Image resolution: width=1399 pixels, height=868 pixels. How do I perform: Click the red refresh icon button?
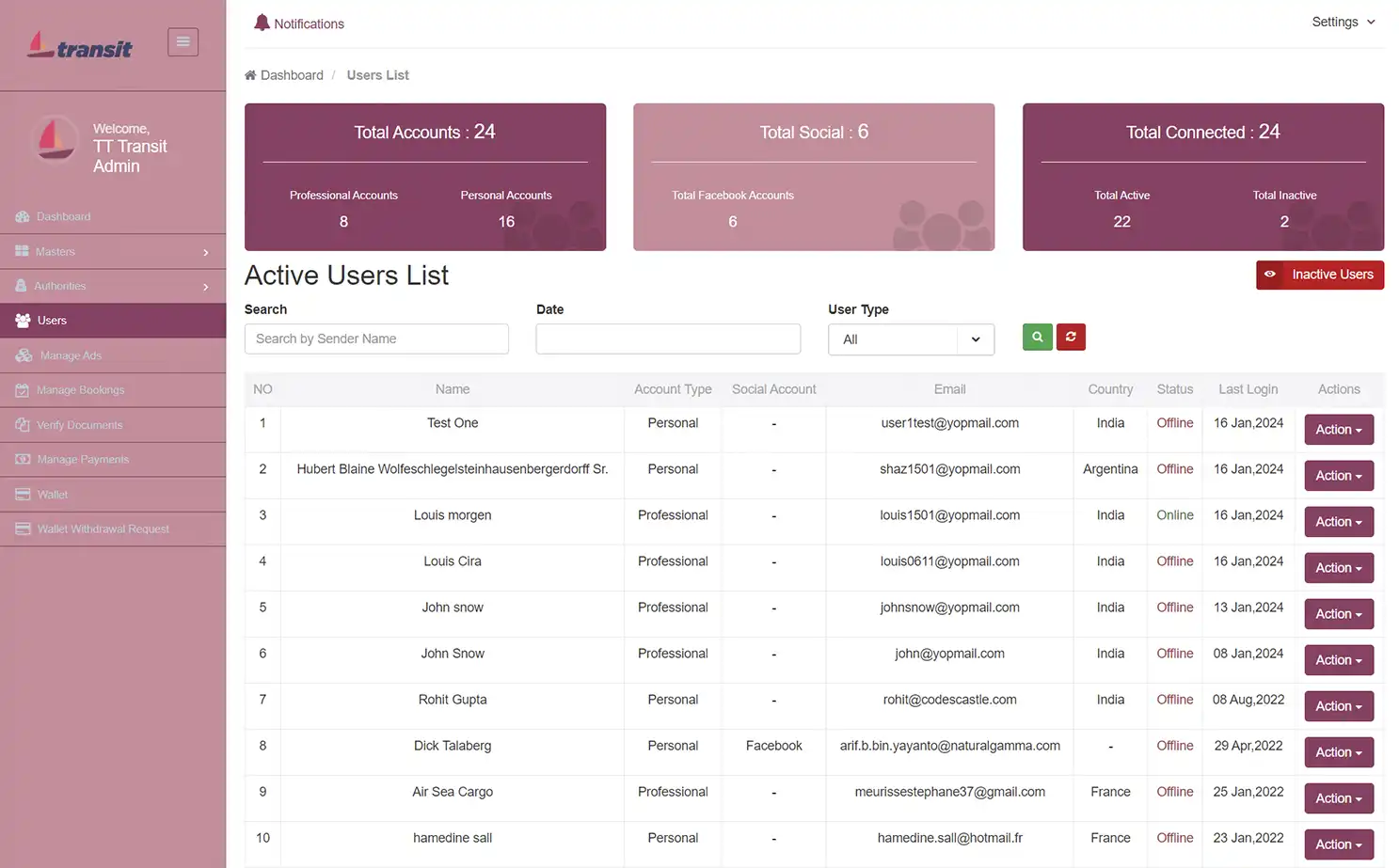tap(1071, 337)
